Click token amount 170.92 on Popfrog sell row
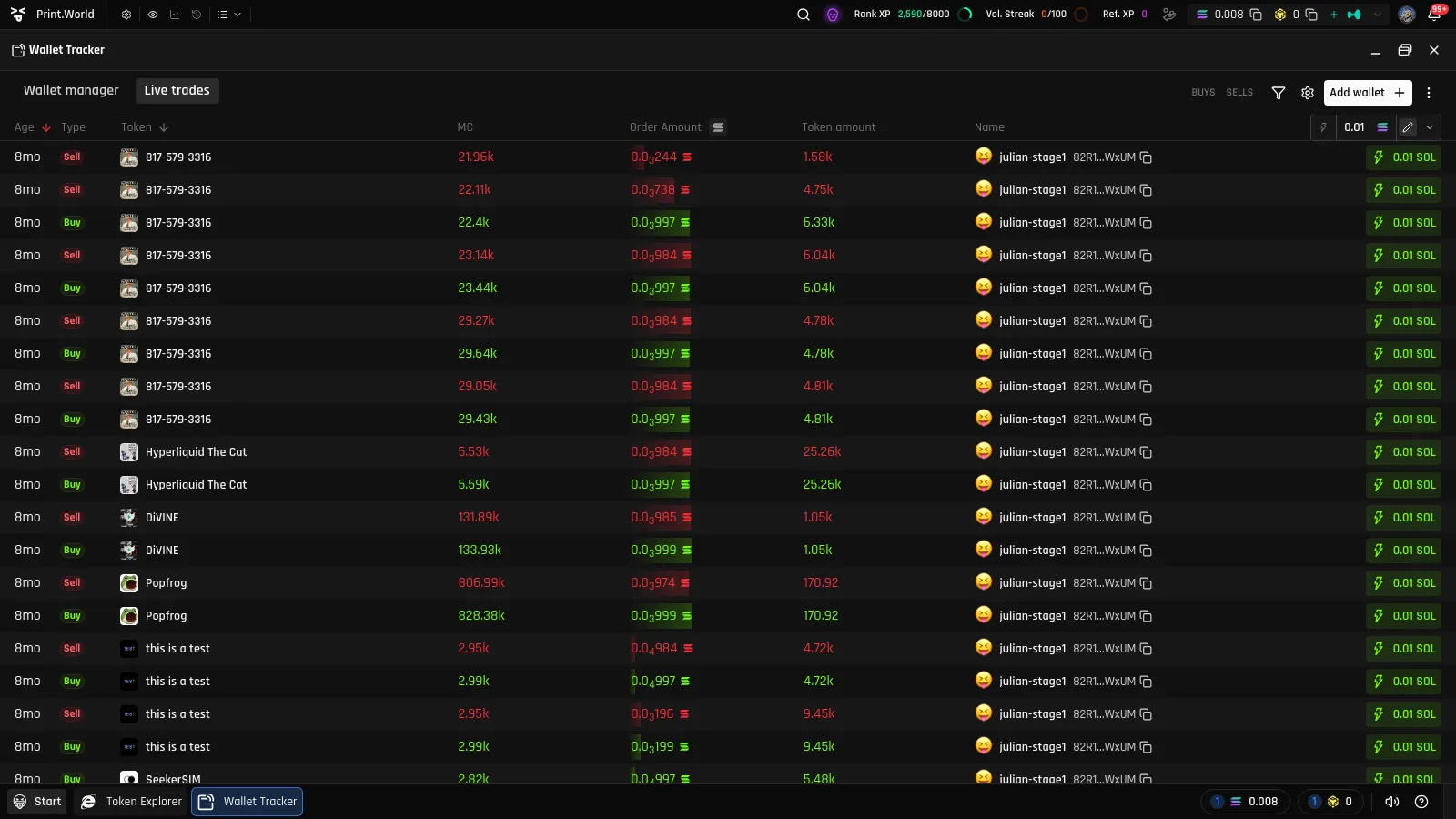1456x819 pixels. [x=821, y=583]
